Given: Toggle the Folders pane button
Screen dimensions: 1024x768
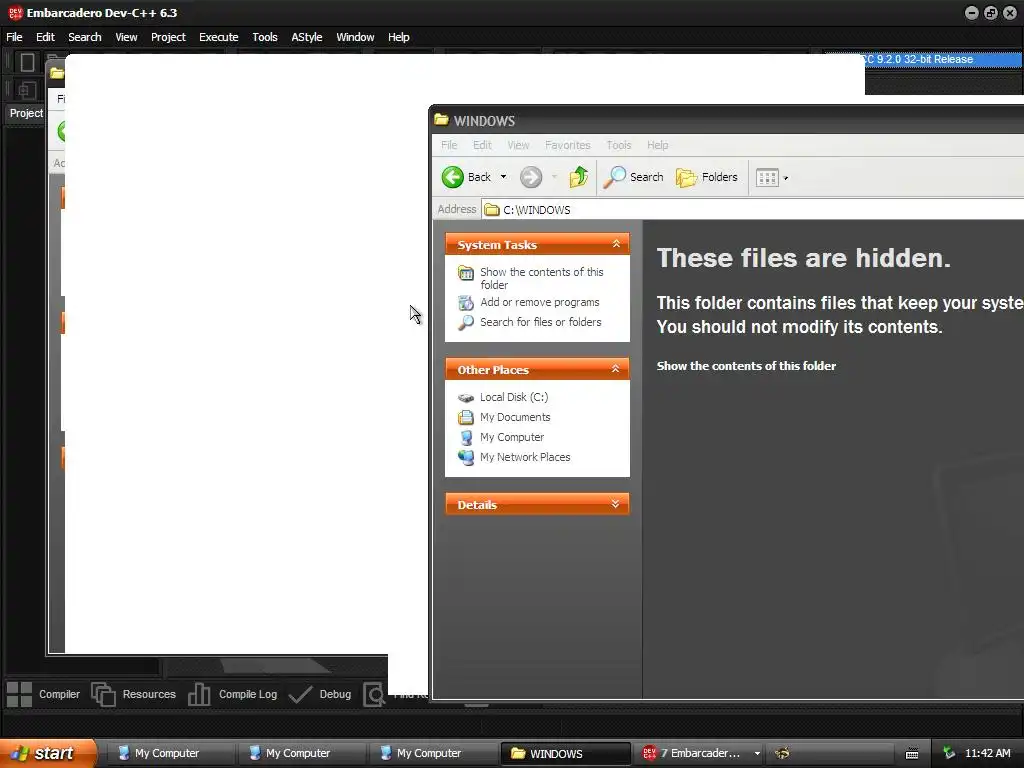Looking at the screenshot, I should click(x=707, y=177).
